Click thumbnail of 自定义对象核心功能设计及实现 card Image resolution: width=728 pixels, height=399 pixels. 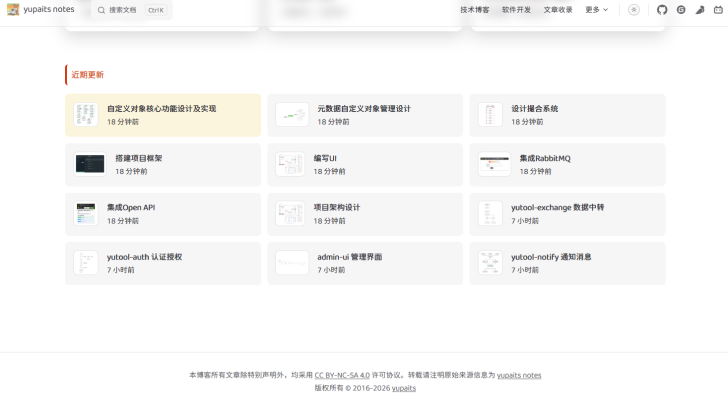86,115
